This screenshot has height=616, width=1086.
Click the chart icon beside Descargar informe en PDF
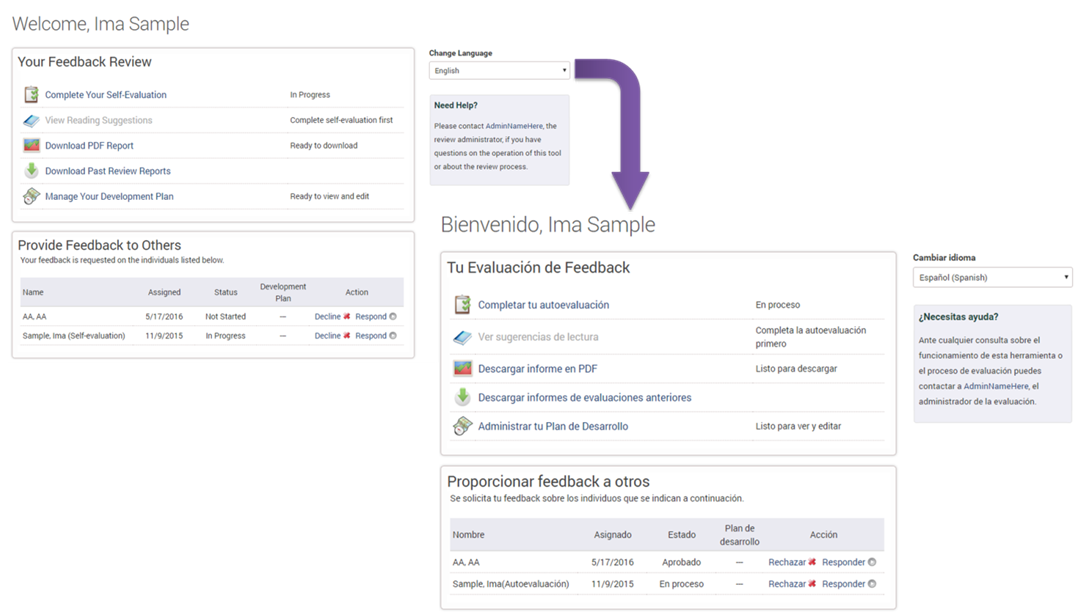462,369
